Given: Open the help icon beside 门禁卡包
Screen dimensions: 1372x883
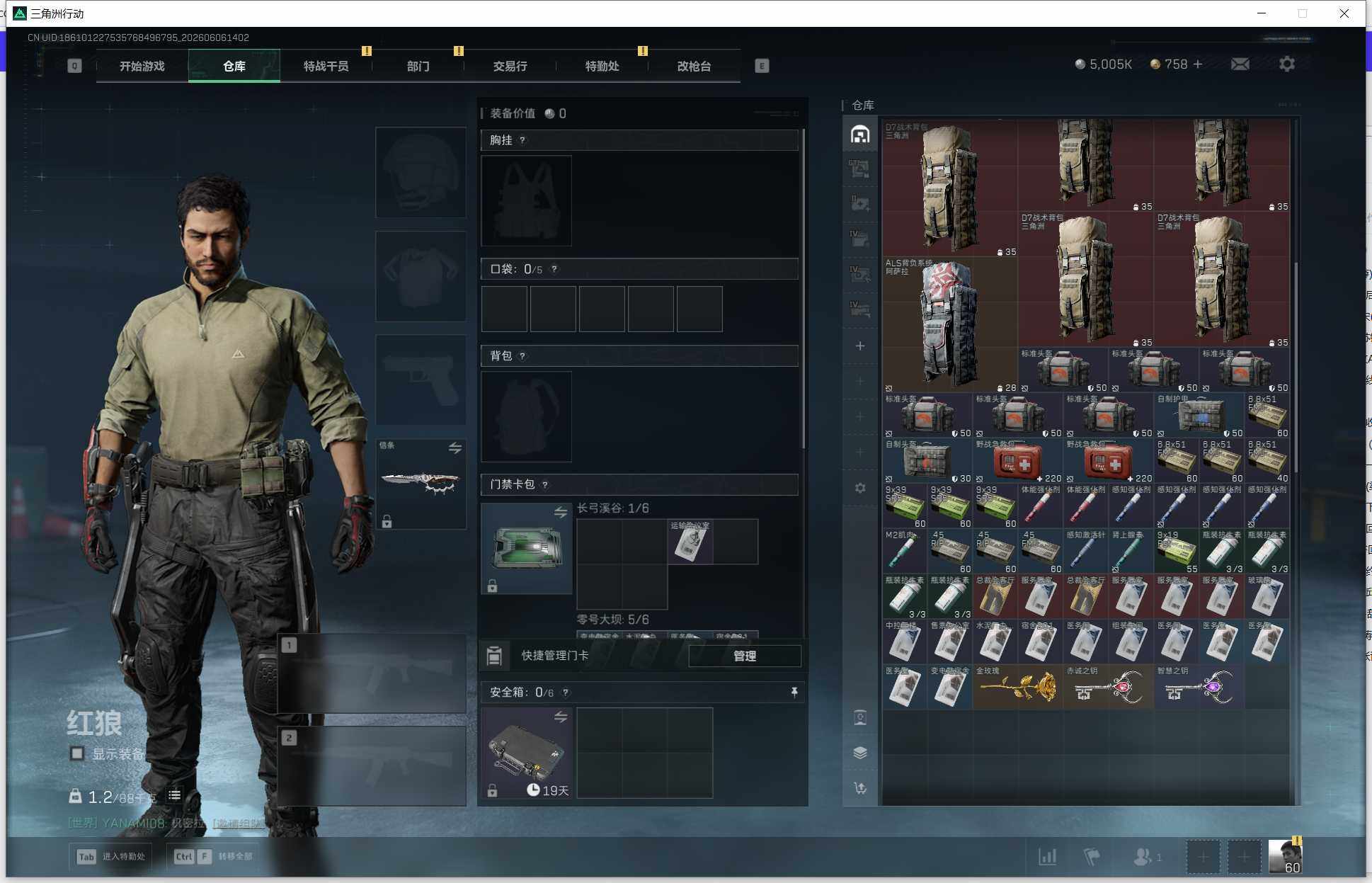Looking at the screenshot, I should pyautogui.click(x=545, y=484).
